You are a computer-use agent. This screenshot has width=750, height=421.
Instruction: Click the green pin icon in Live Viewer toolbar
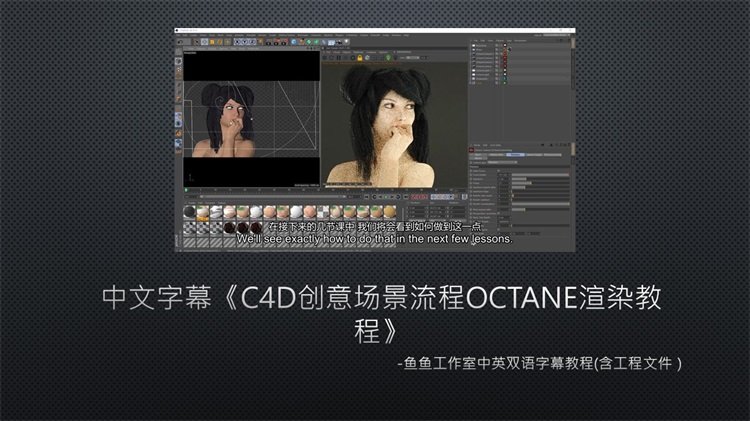[389, 58]
